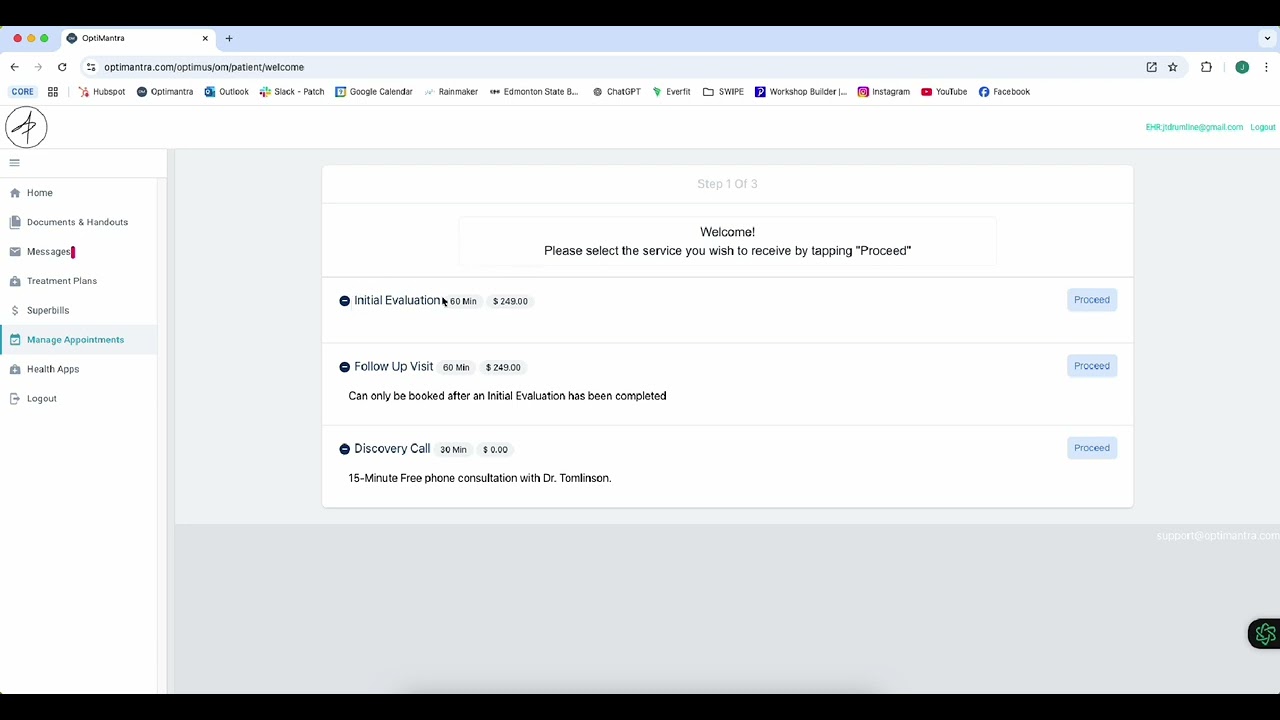Click the Discovery Call service title
Image resolution: width=1280 pixels, height=720 pixels.
coord(392,449)
